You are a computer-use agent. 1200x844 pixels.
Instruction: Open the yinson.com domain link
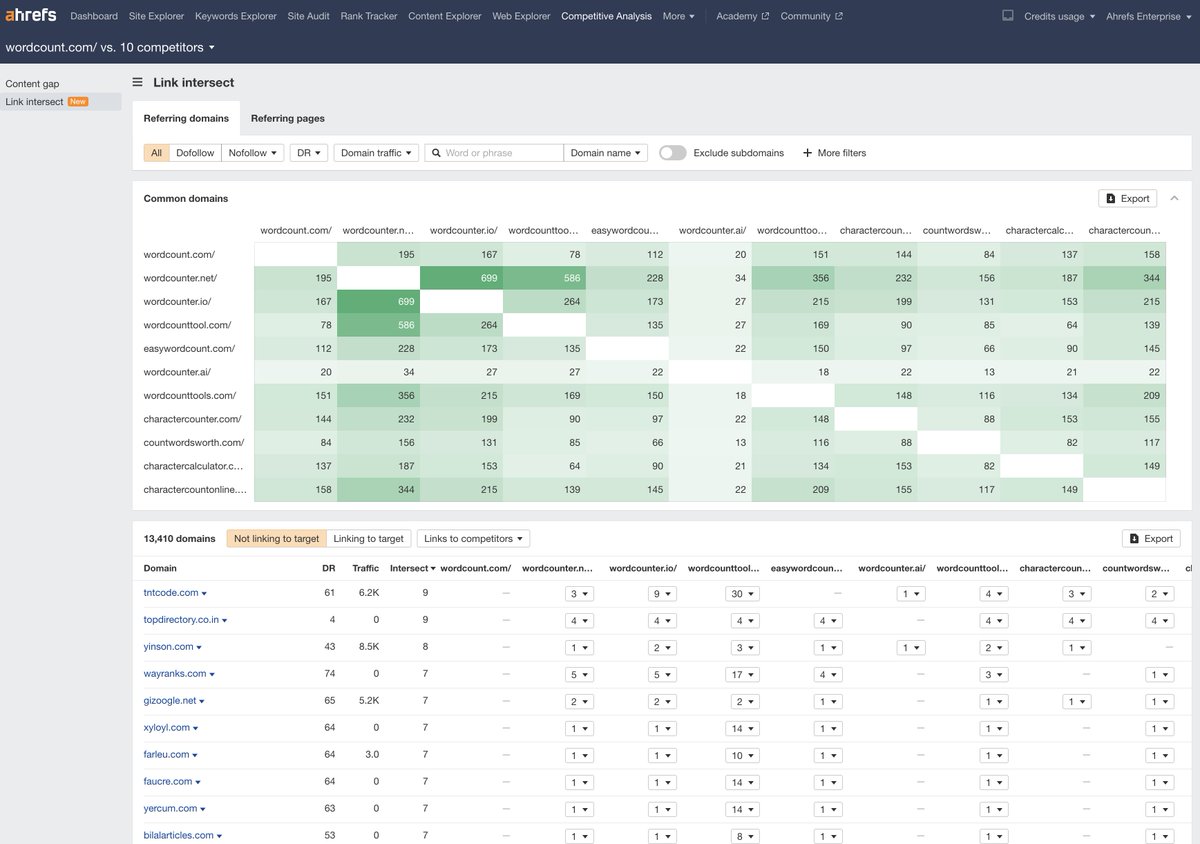click(169, 647)
